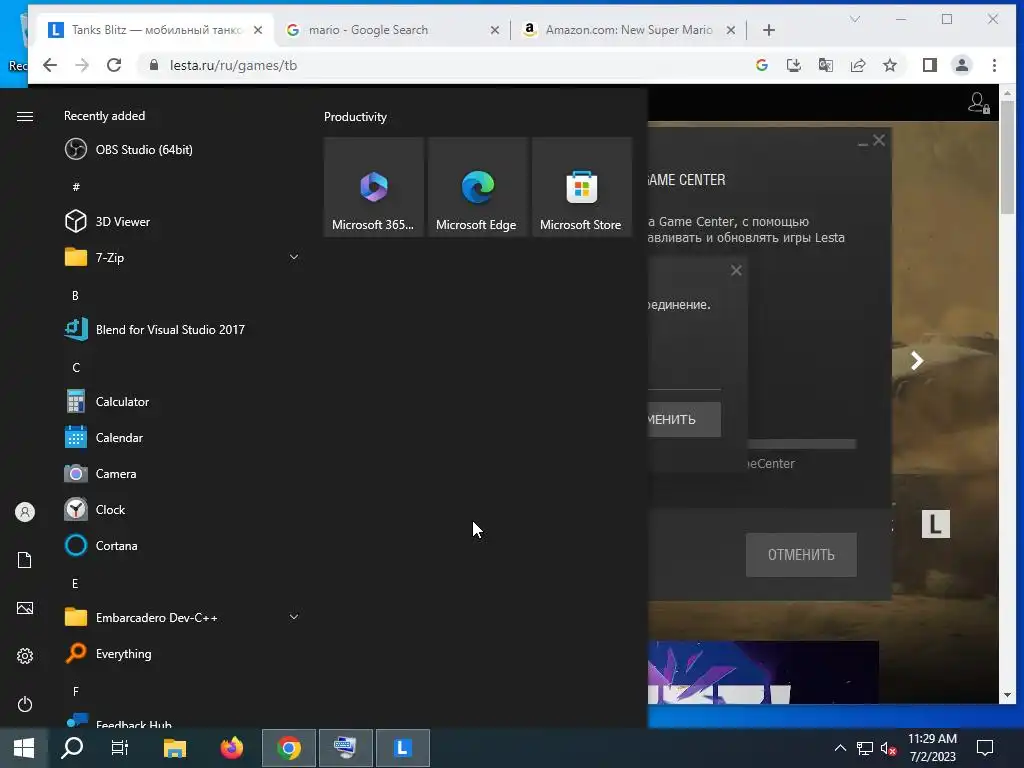Expand Embarcadero Dev-C++ folder chevron

click(x=294, y=617)
